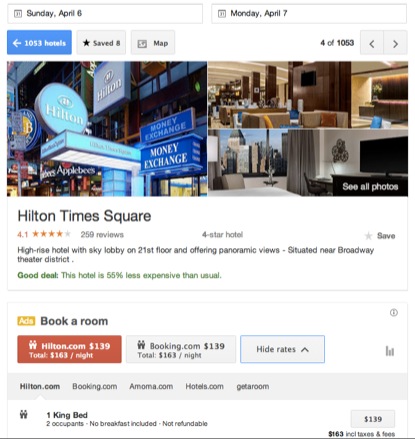This screenshot has height=439, width=415.
Task: Open the check-in date calendar icon
Action: [18, 14]
